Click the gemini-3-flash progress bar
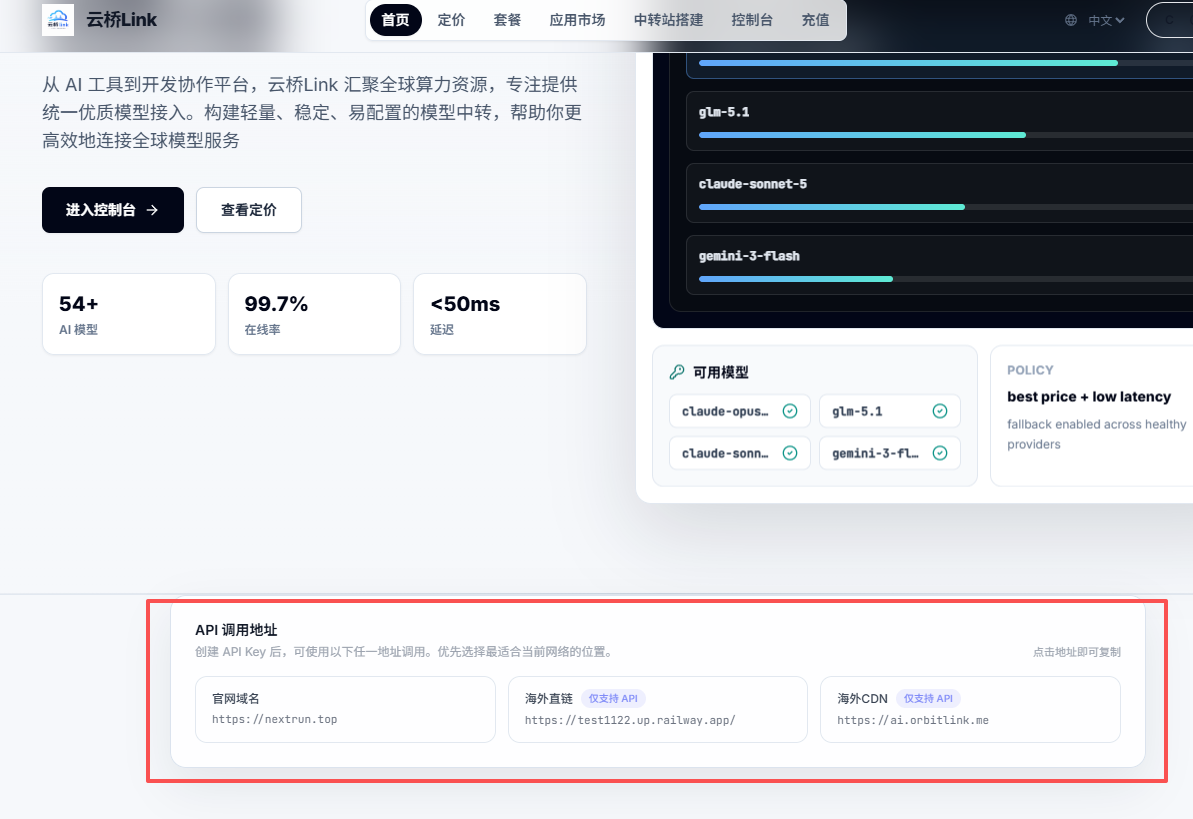 pos(946,279)
